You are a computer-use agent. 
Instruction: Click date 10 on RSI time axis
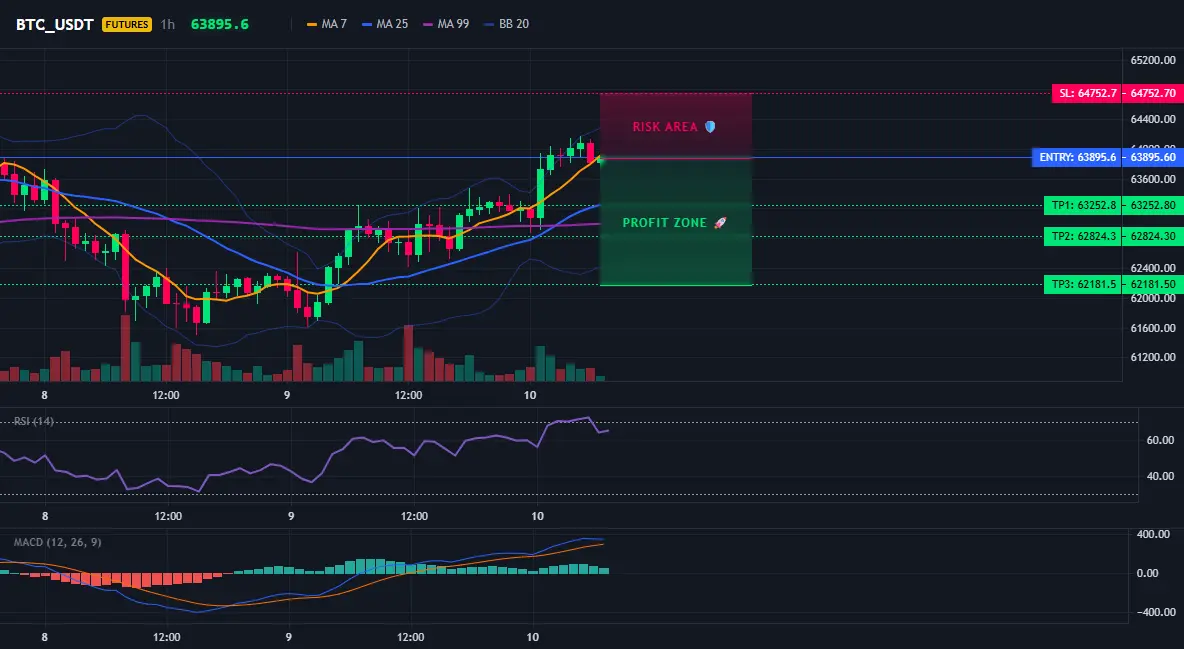(x=537, y=516)
